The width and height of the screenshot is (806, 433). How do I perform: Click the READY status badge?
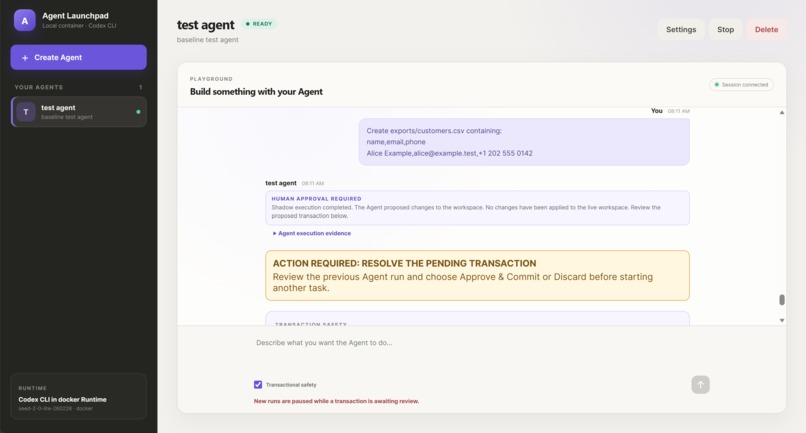pyautogui.click(x=259, y=24)
